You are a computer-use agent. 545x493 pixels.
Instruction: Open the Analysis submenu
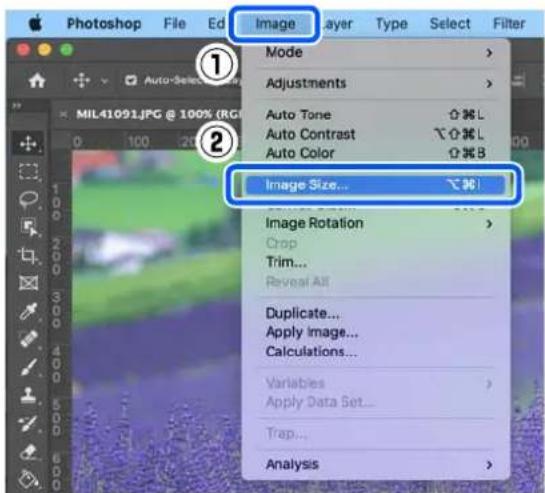click(376, 464)
